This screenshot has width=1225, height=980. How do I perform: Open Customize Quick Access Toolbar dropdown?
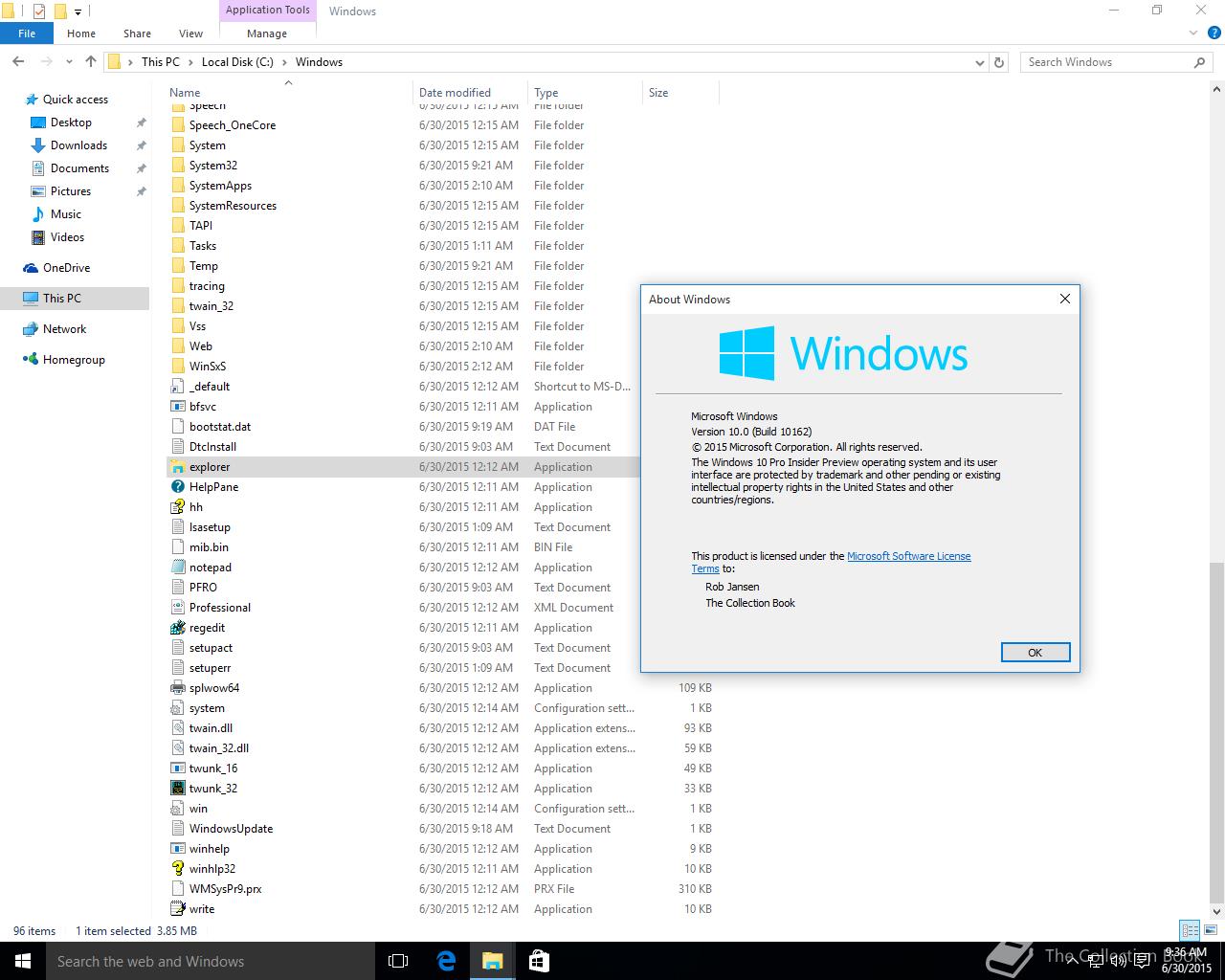[x=78, y=11]
